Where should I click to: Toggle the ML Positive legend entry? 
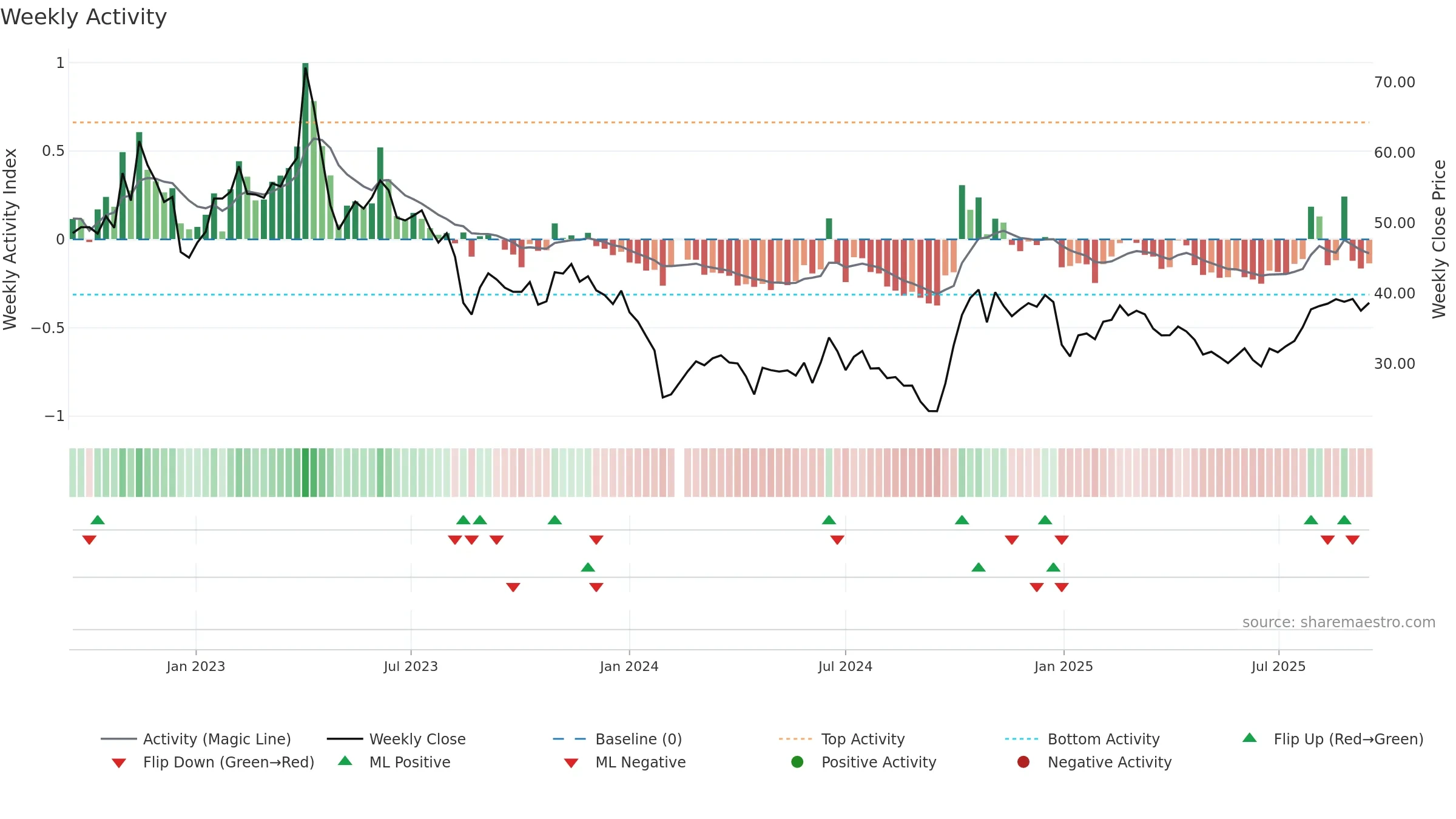(x=394, y=762)
